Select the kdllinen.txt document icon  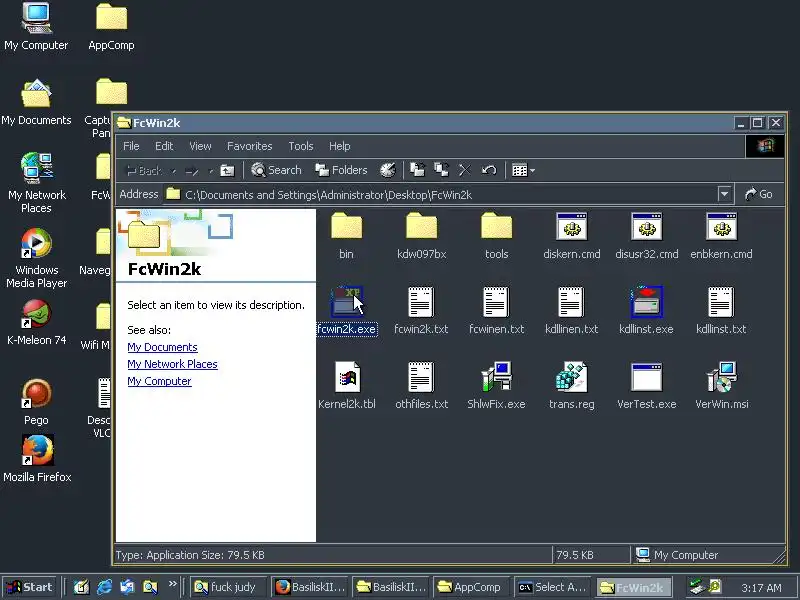pos(571,302)
